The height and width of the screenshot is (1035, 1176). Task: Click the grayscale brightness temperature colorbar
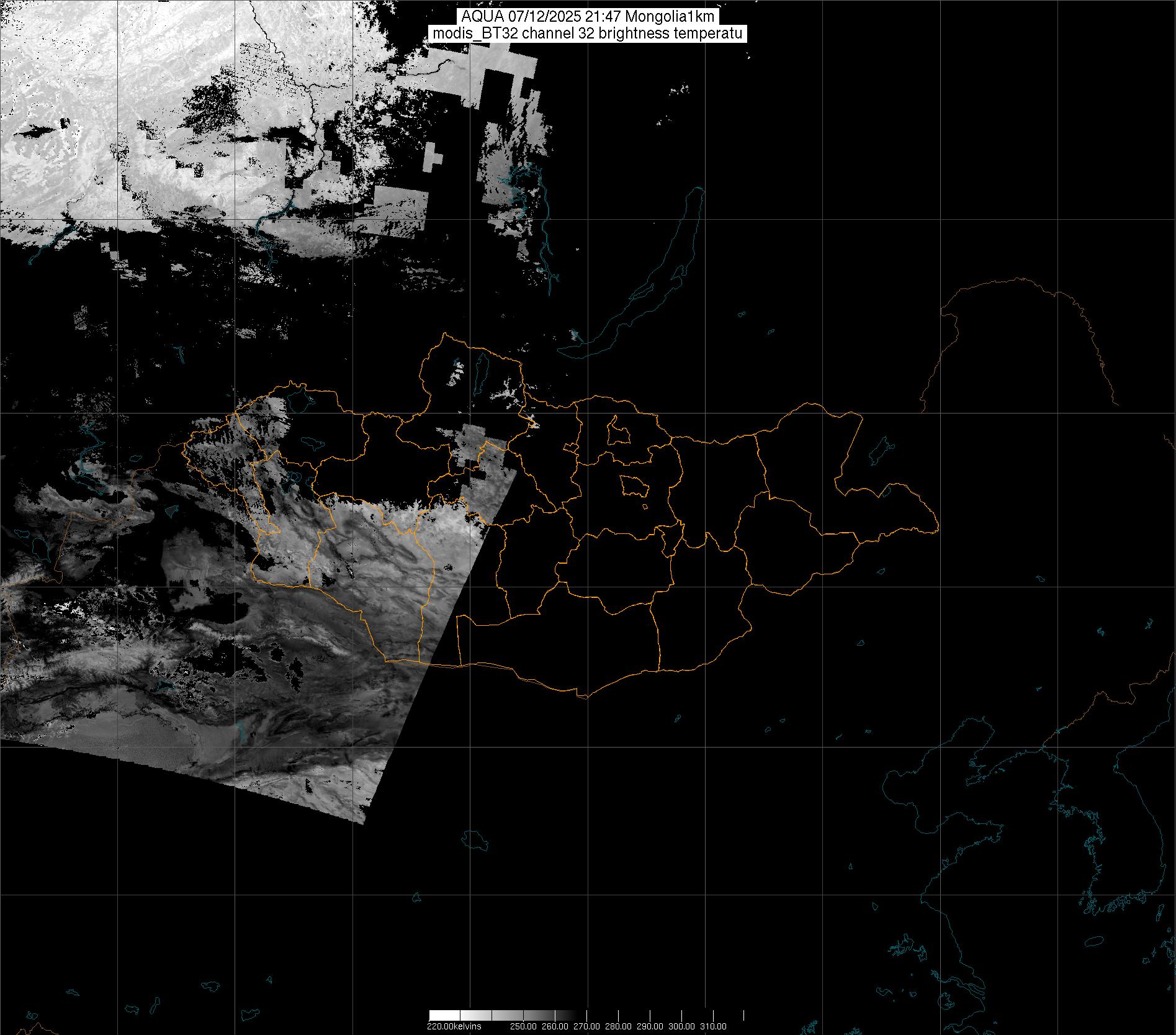[586, 1015]
